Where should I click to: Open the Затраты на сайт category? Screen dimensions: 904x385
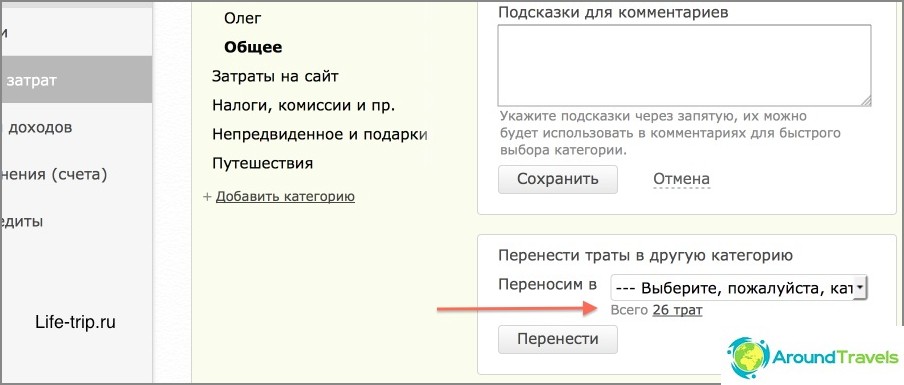click(275, 76)
